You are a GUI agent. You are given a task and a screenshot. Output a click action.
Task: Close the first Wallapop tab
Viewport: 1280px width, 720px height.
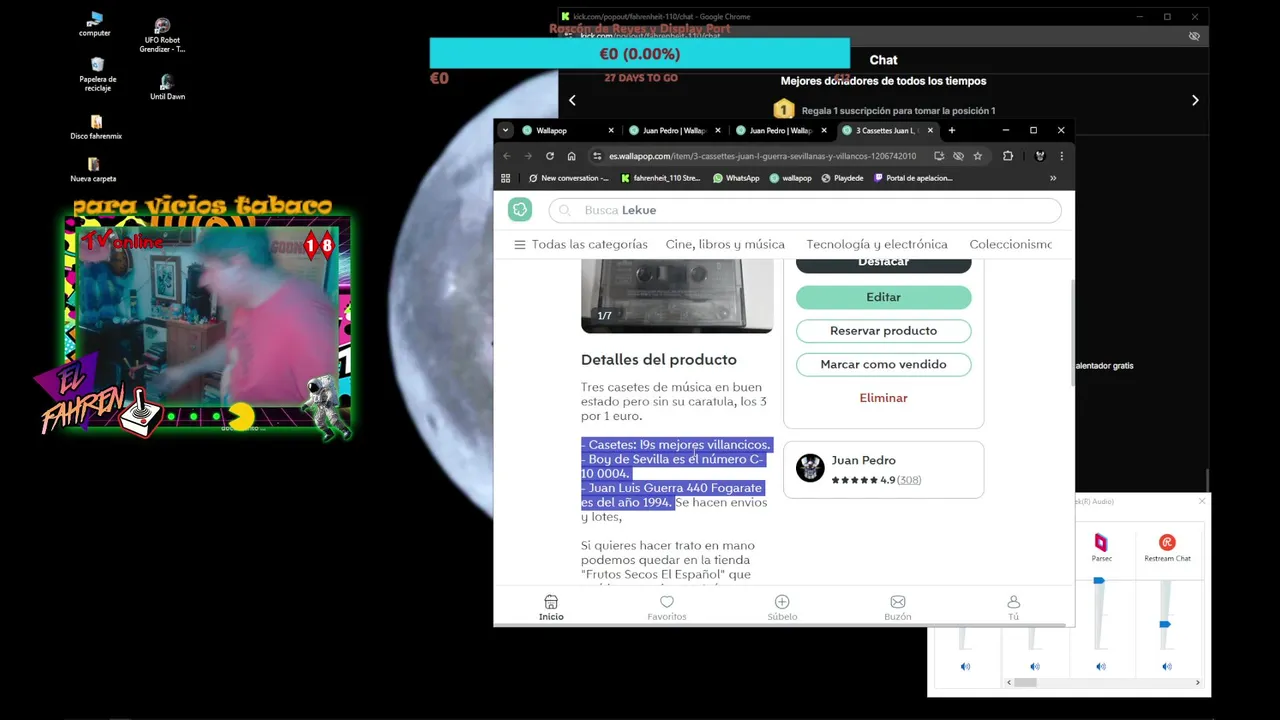coord(611,130)
